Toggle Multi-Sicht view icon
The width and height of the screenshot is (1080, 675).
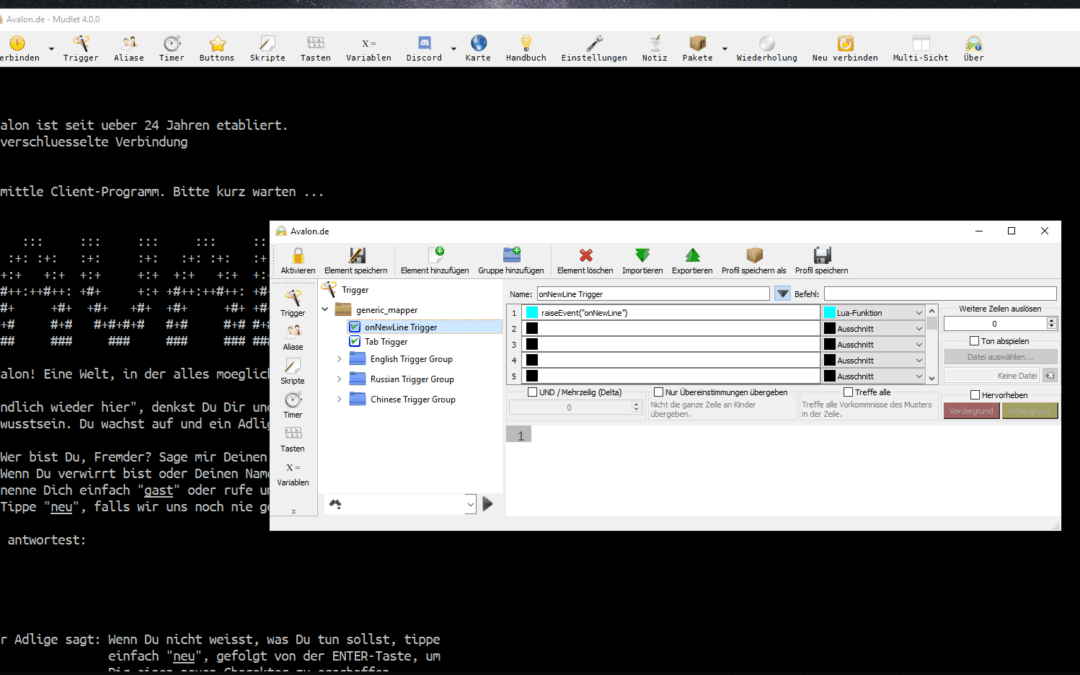click(920, 49)
